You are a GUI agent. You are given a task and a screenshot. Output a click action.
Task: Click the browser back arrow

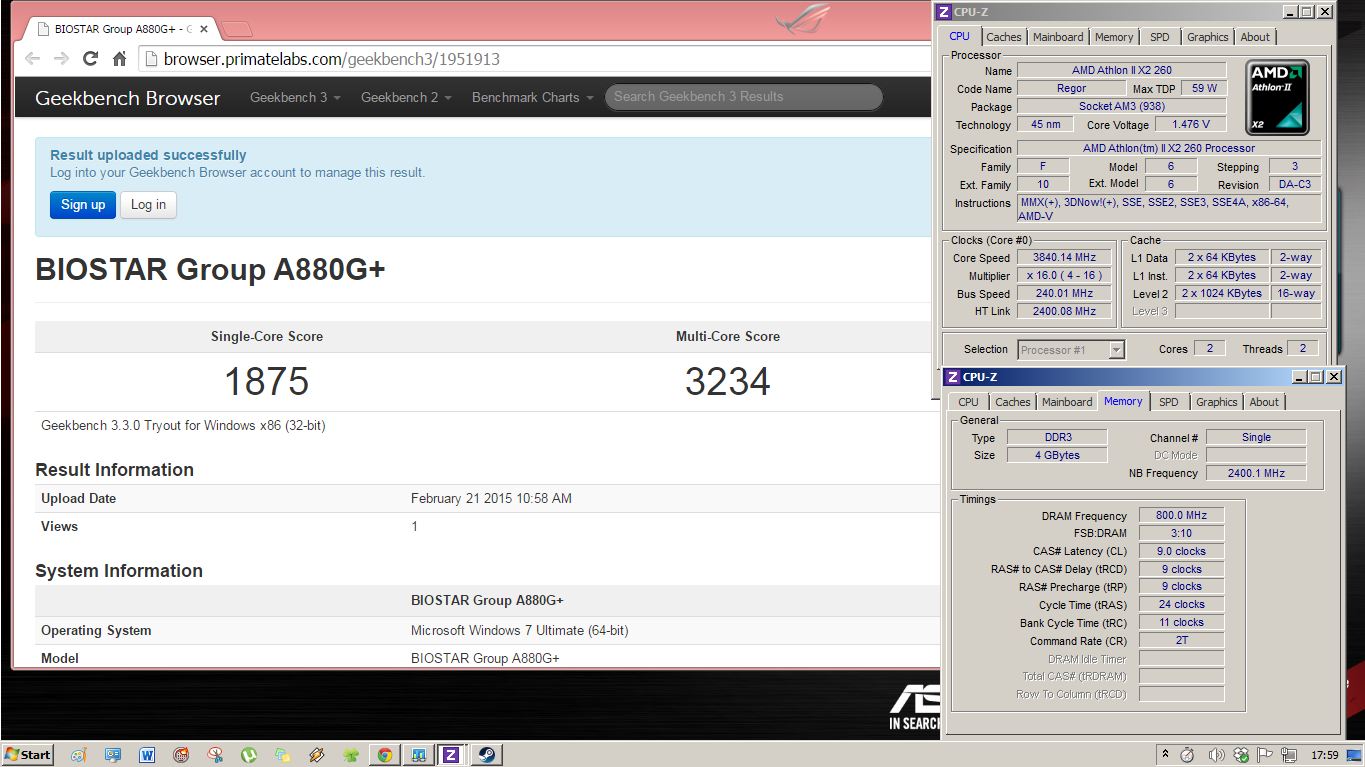(32, 58)
